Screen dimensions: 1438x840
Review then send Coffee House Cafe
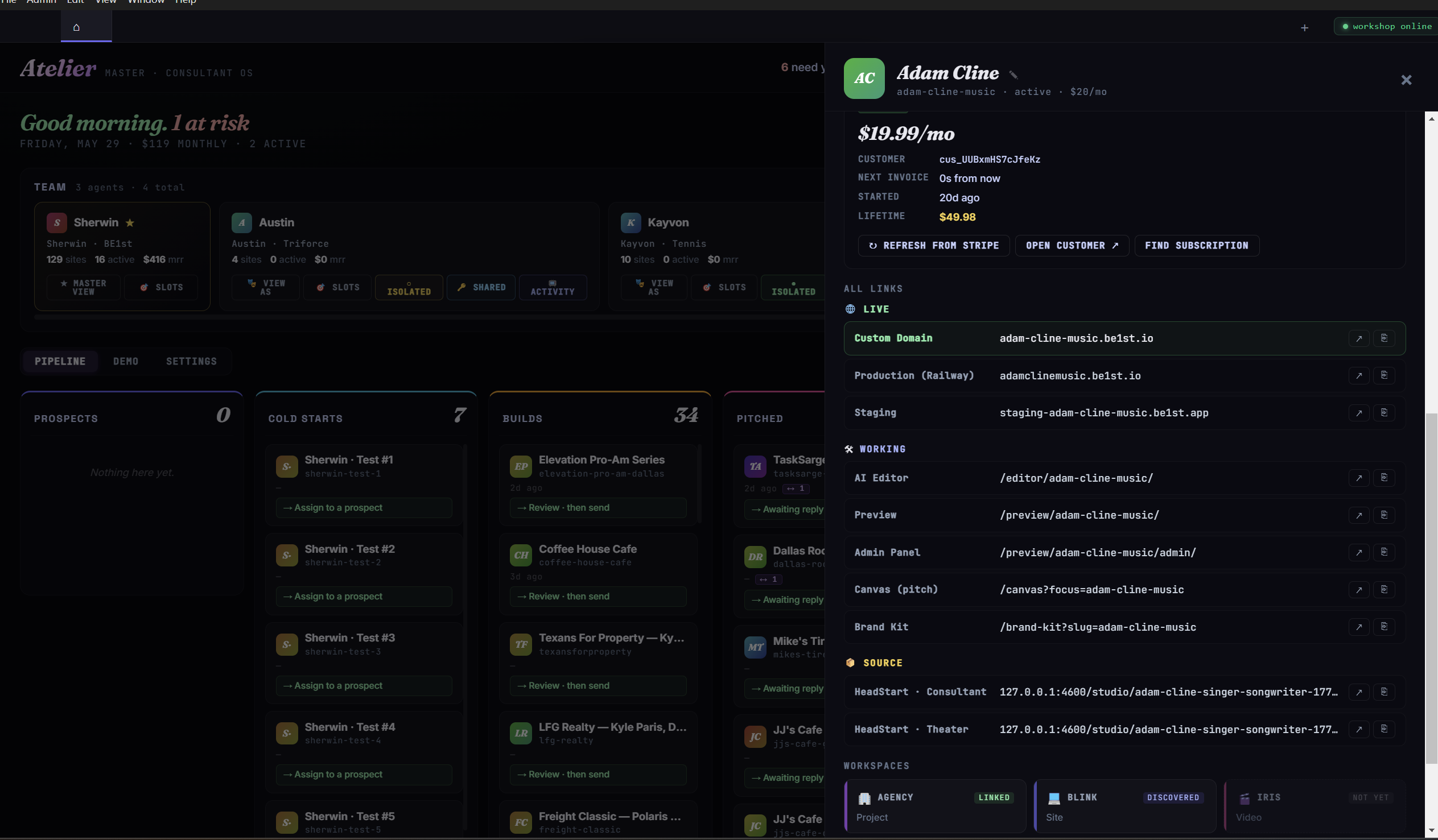[598, 597]
